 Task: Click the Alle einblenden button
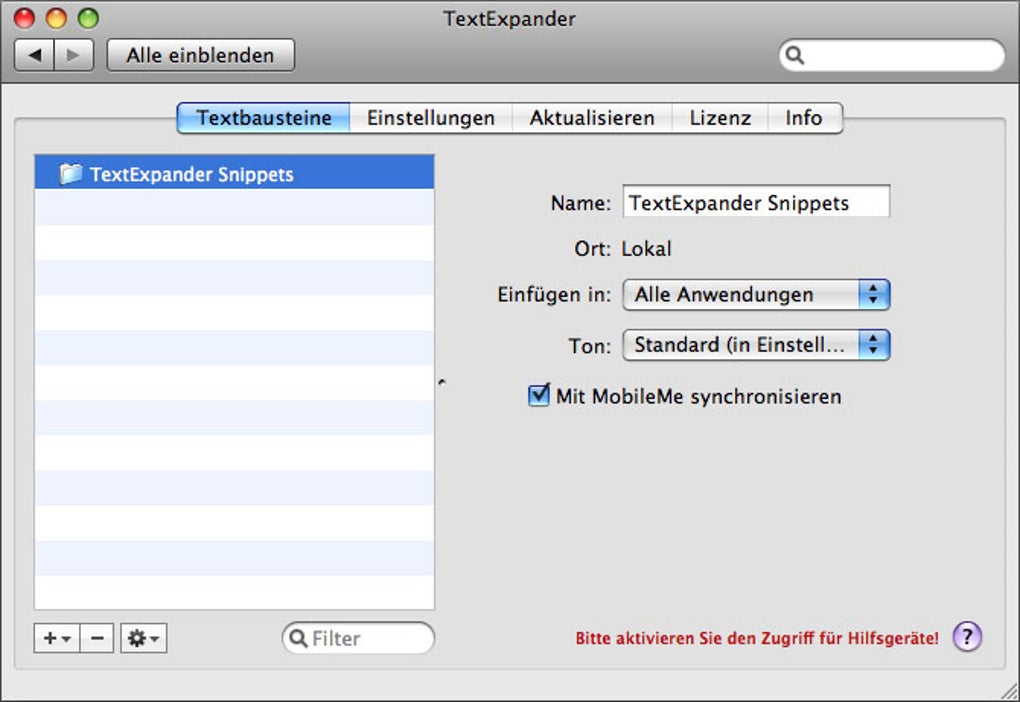(x=200, y=55)
